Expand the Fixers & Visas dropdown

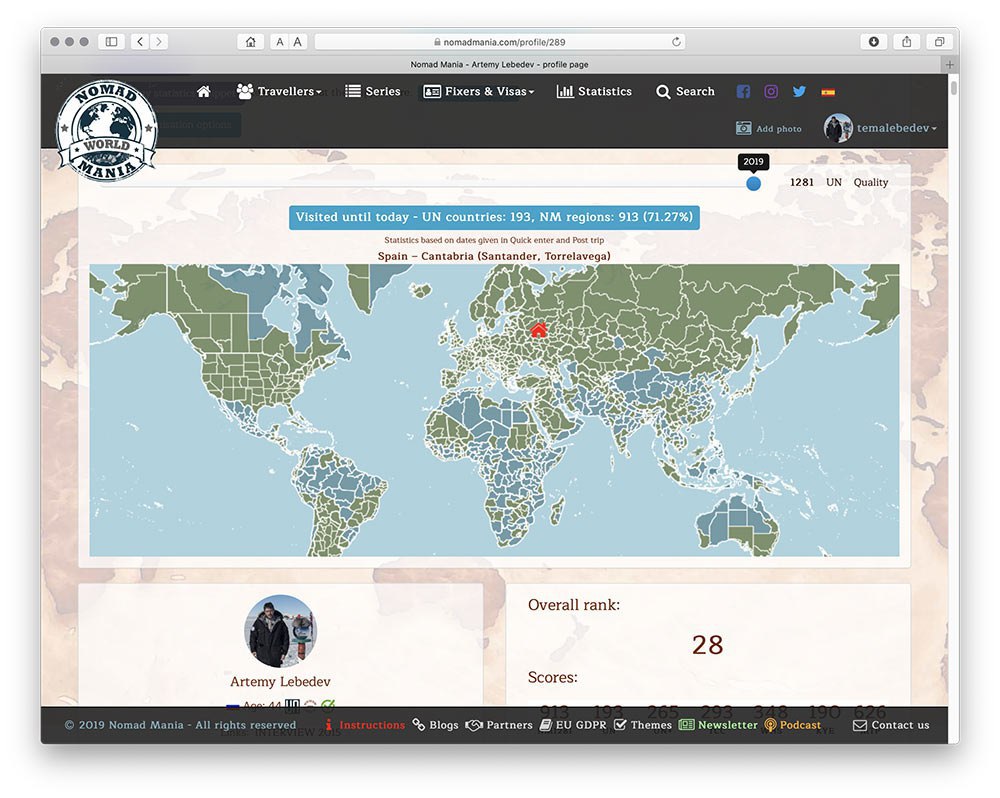(478, 91)
